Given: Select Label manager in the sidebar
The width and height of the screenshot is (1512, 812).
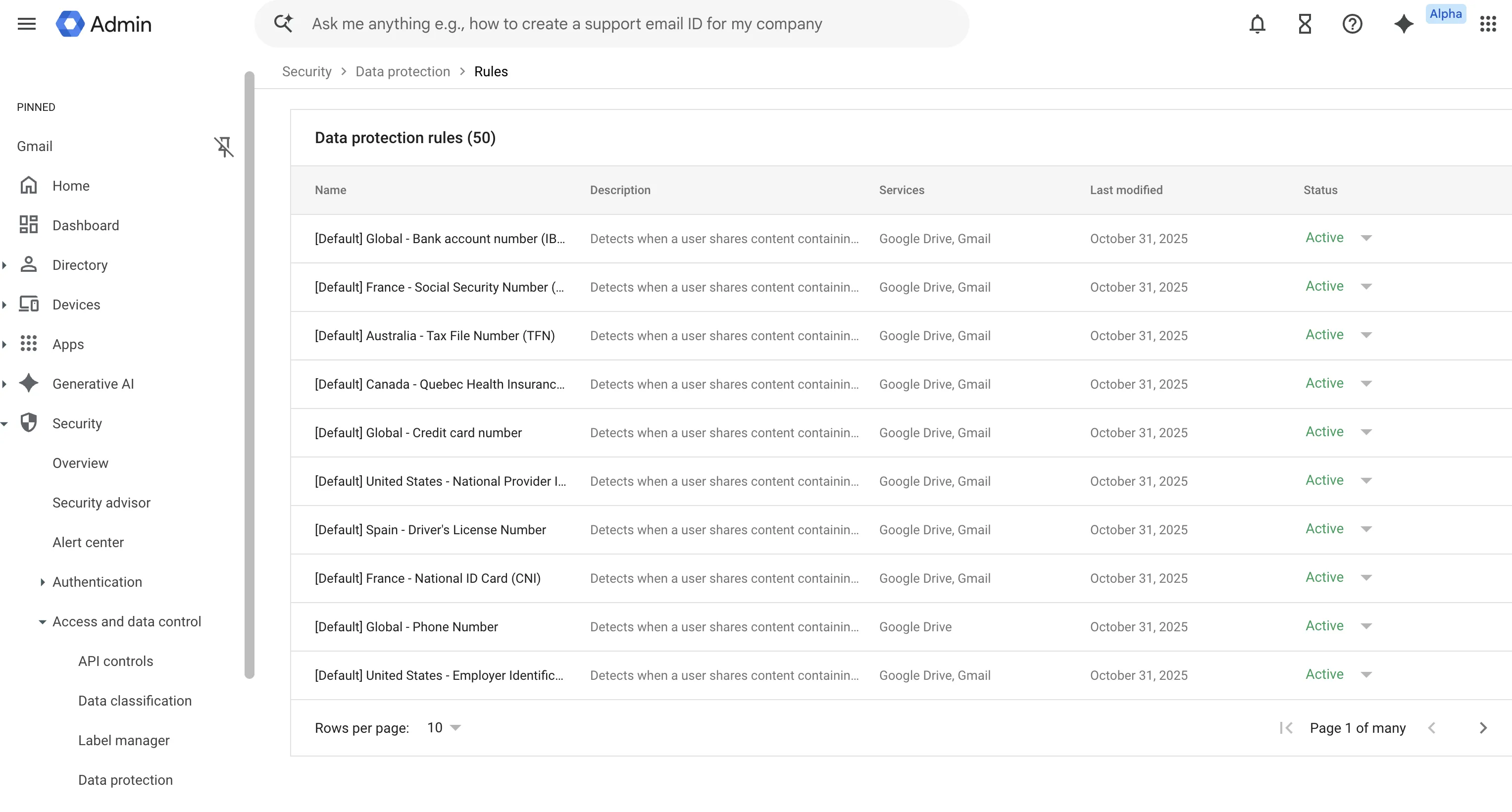Looking at the screenshot, I should pyautogui.click(x=123, y=740).
